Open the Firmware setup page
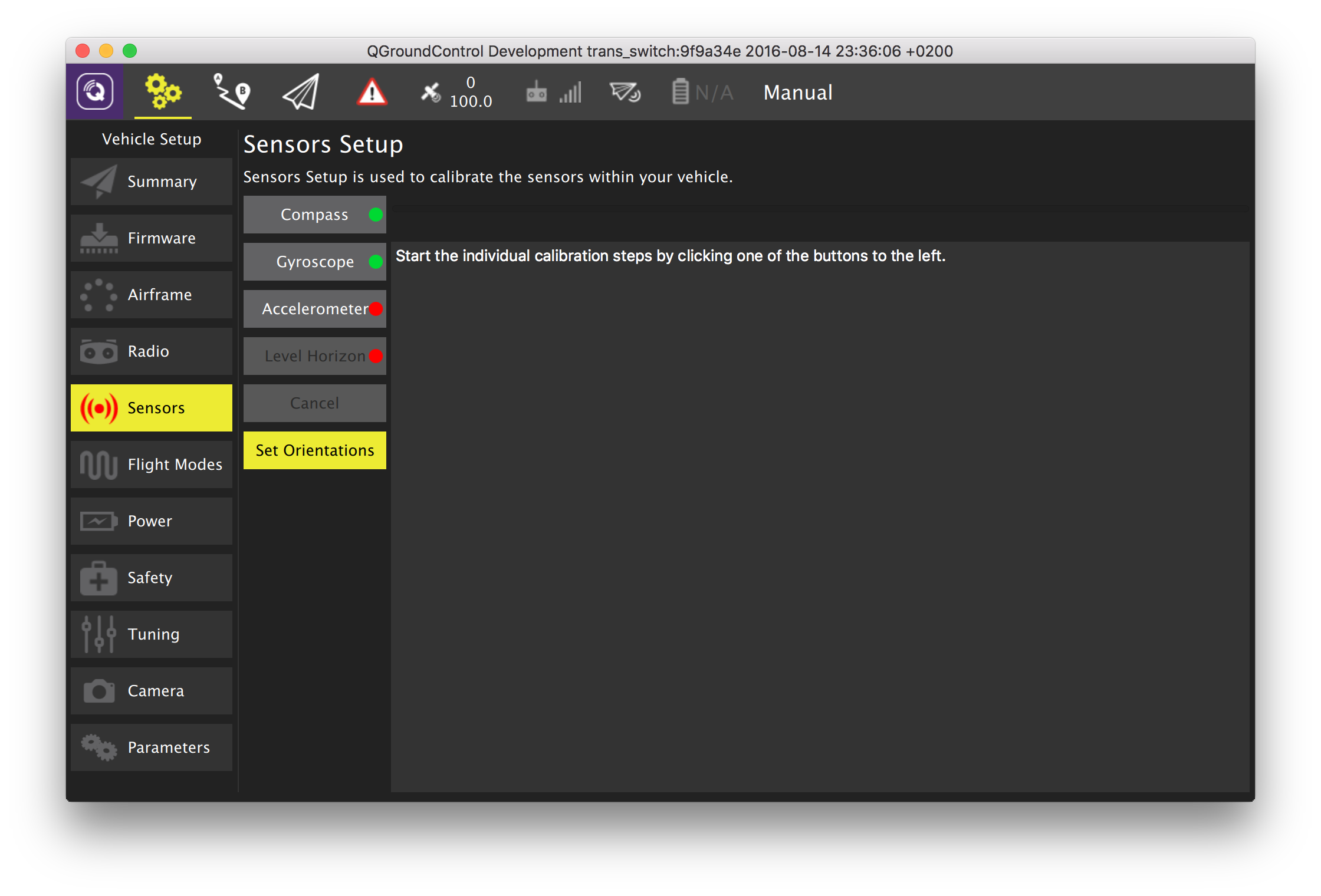 click(152, 238)
